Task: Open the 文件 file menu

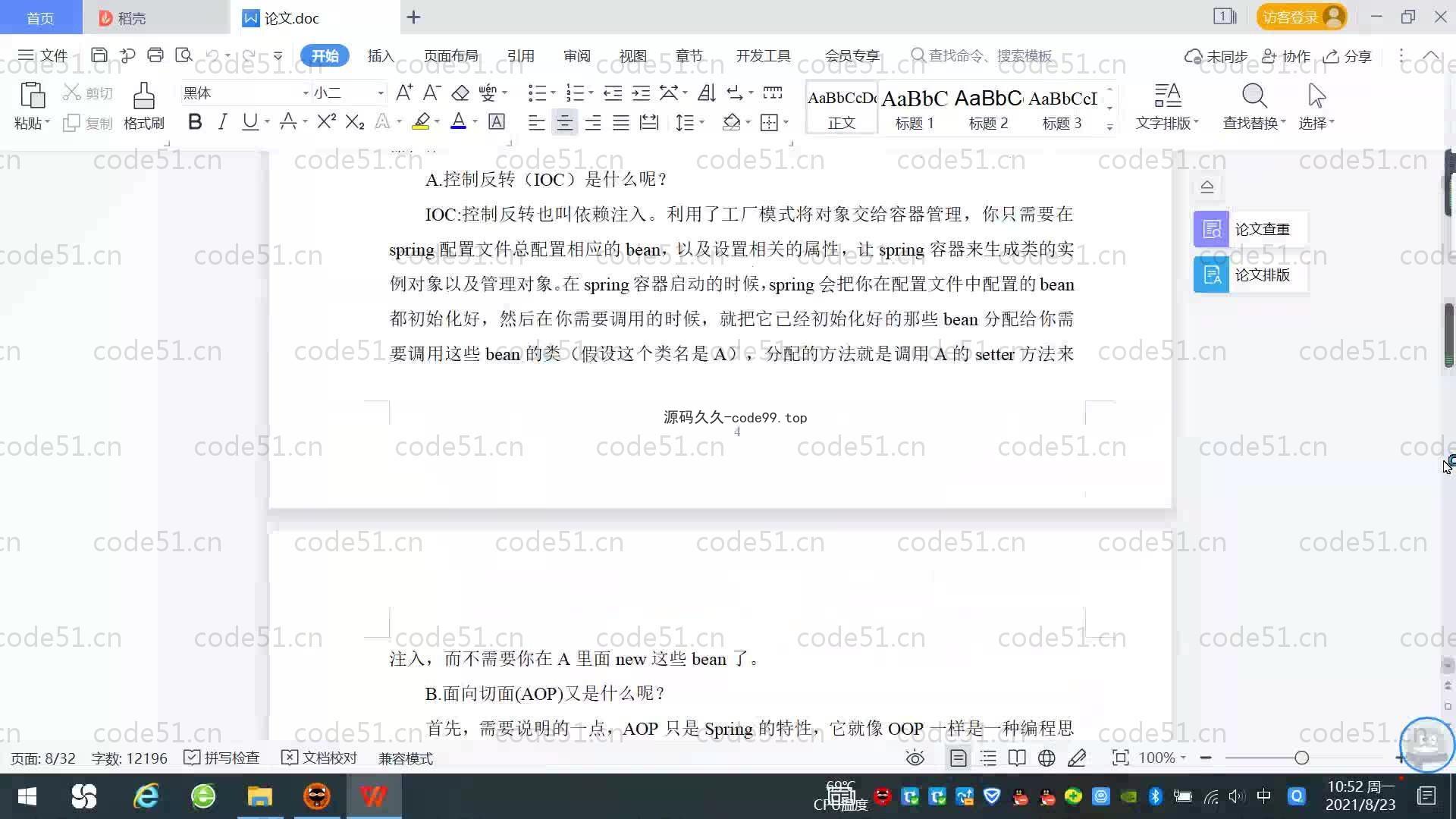Action: [43, 55]
